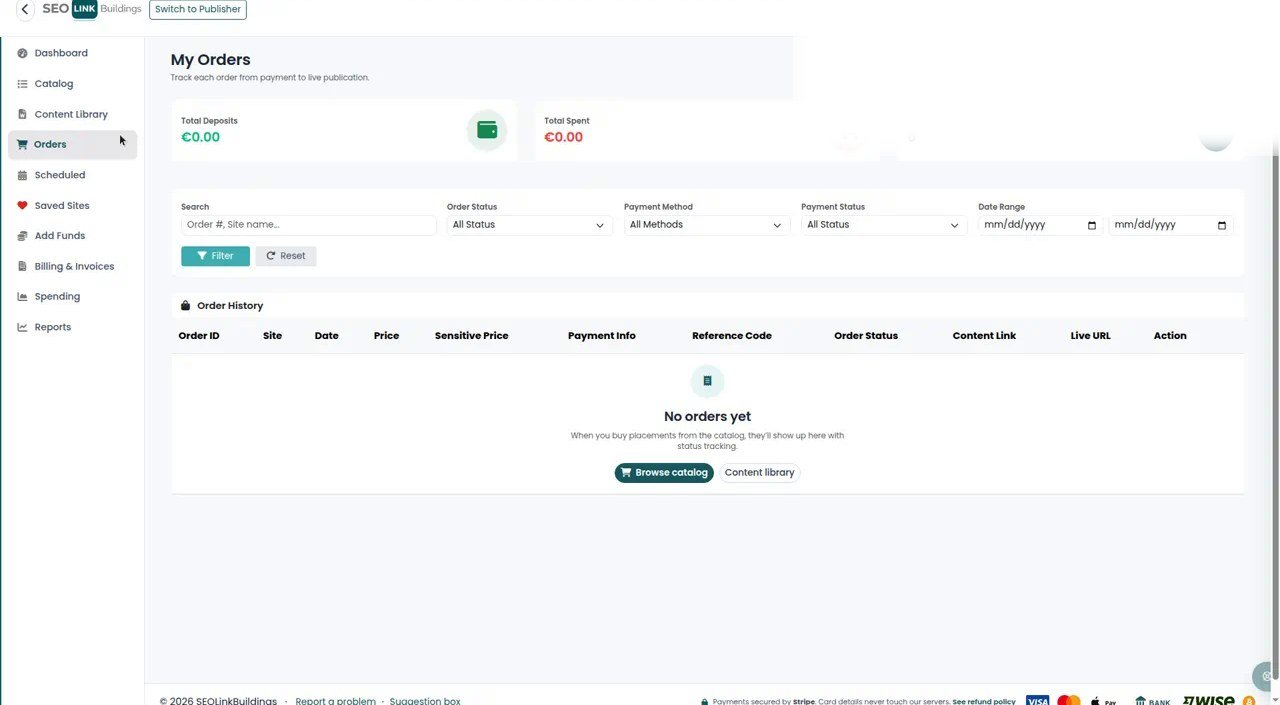Click the Scheduled calendar icon
This screenshot has width=1280, height=705.
point(22,175)
